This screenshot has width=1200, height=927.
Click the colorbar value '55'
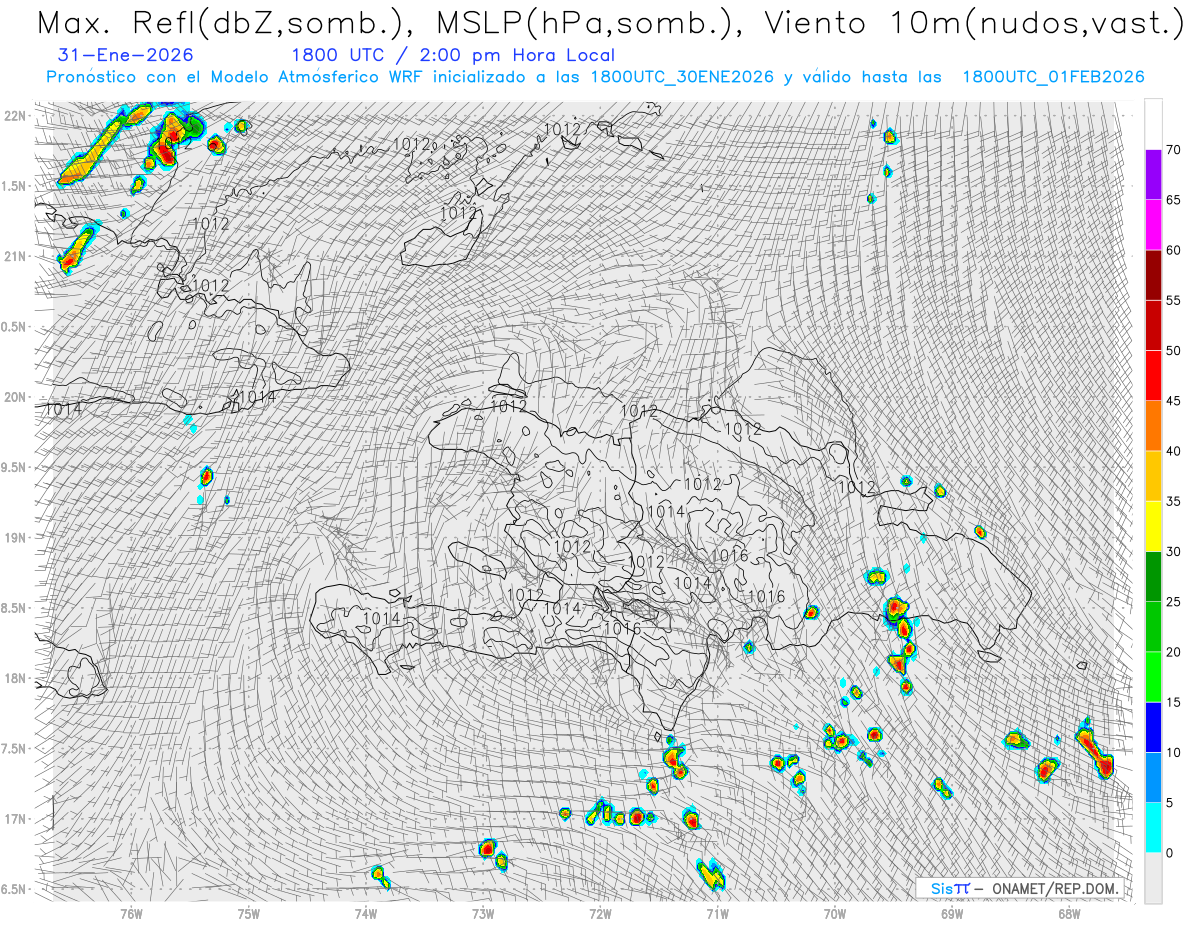pyautogui.click(x=1173, y=300)
